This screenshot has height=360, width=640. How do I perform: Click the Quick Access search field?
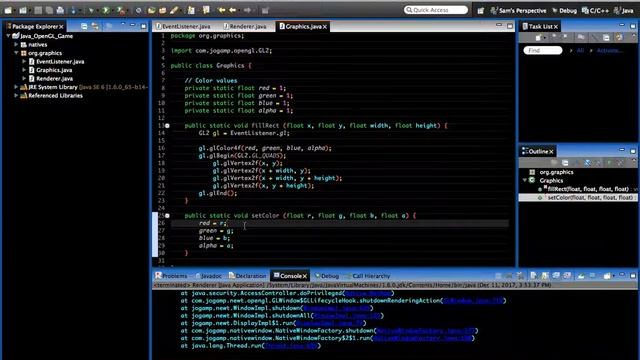436,10
